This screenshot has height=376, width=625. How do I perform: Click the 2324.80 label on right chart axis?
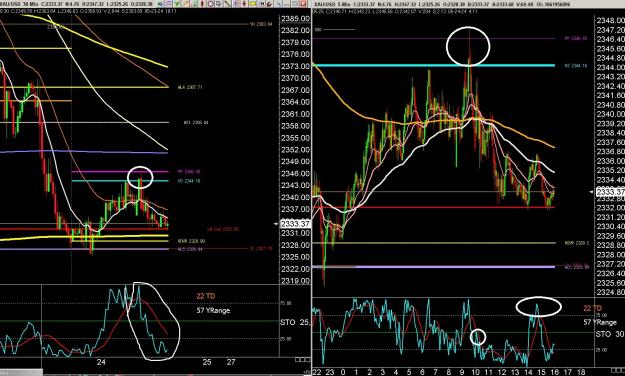tap(610, 292)
